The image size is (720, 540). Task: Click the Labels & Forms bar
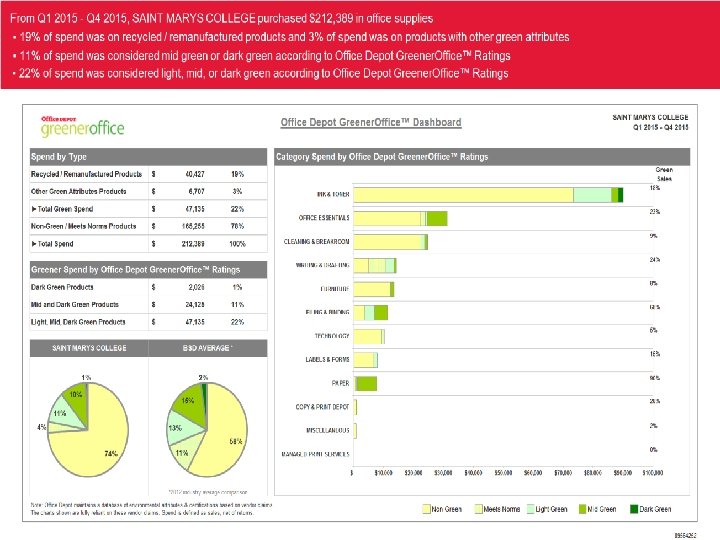click(x=366, y=360)
